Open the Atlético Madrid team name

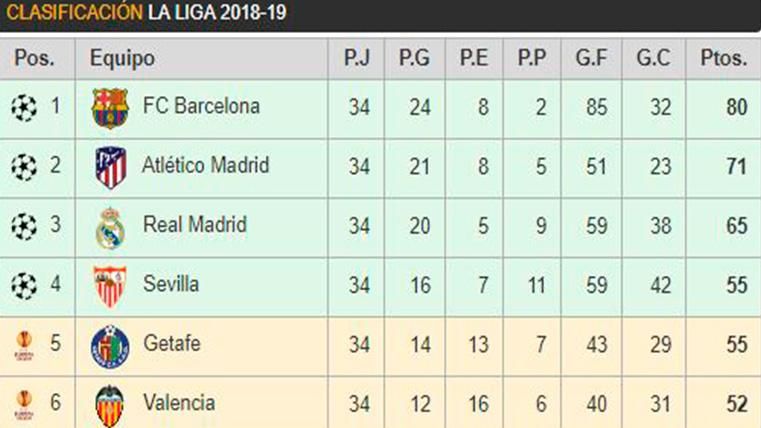(206, 165)
